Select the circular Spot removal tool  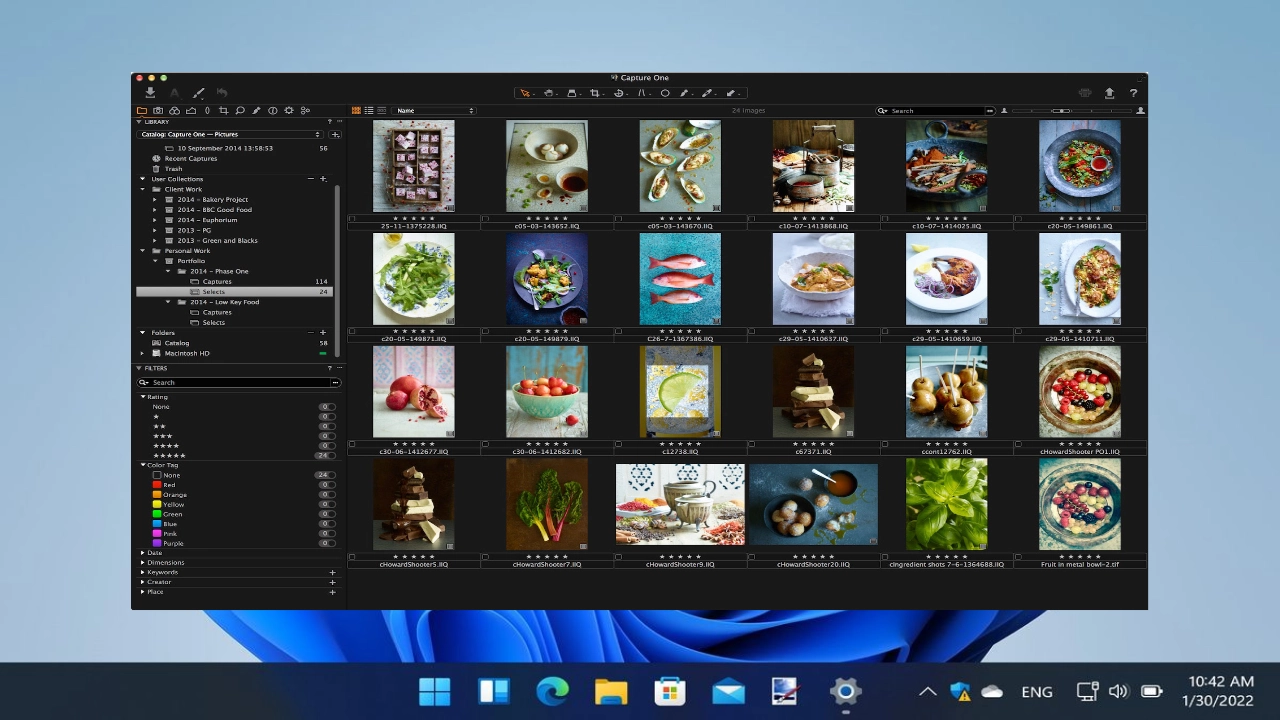click(x=665, y=93)
